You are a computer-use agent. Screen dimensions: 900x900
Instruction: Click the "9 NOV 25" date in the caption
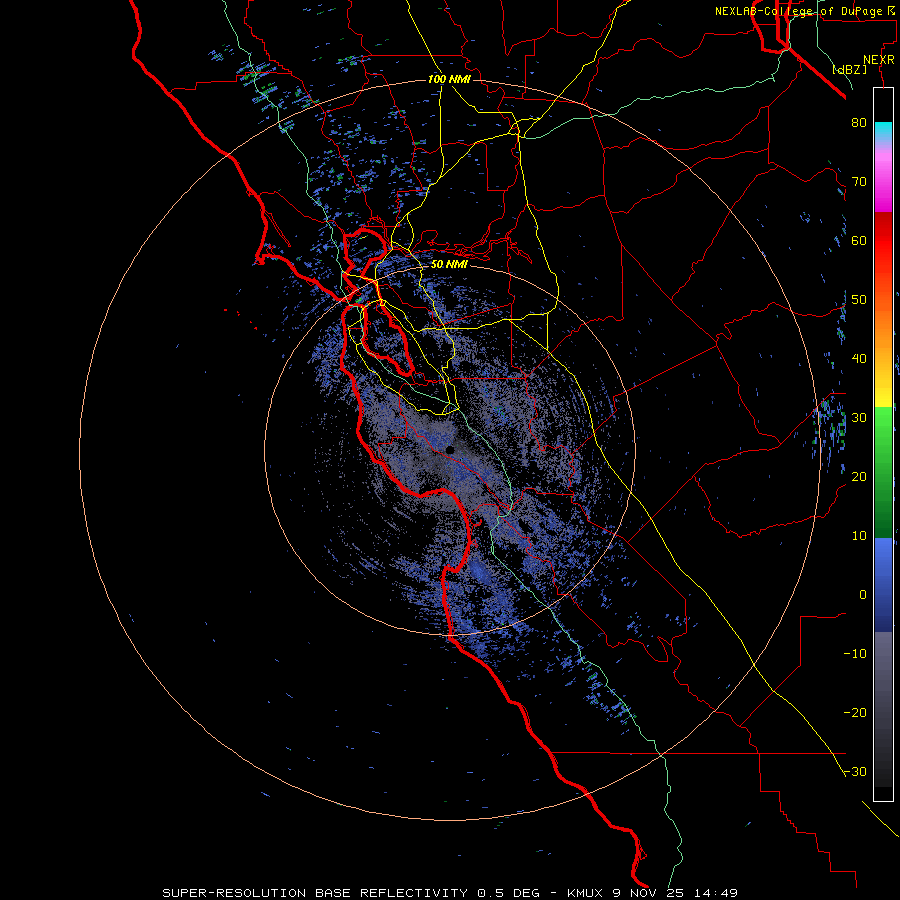(x=649, y=893)
